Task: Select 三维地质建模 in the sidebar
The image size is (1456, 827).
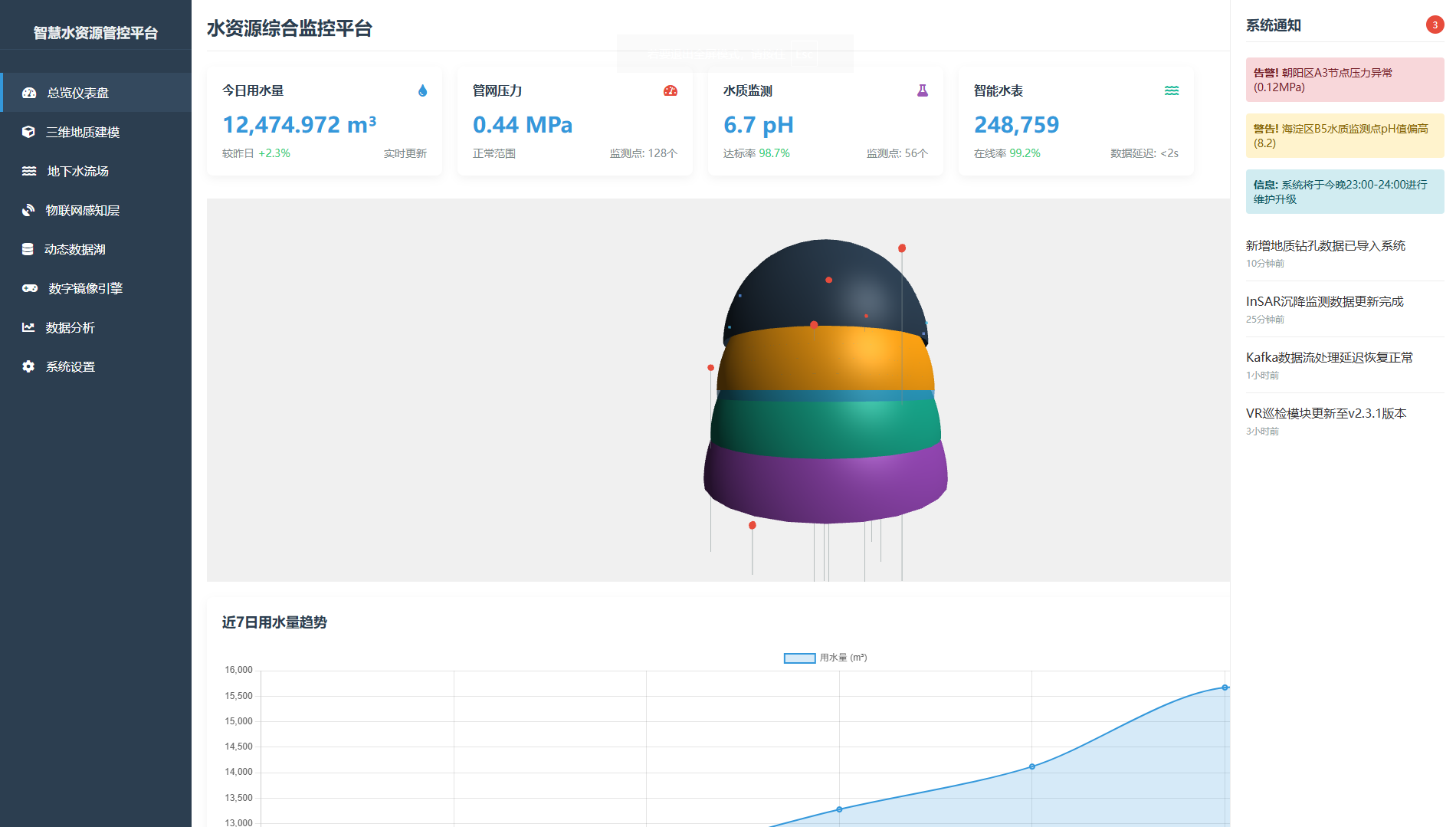Action: tap(83, 132)
